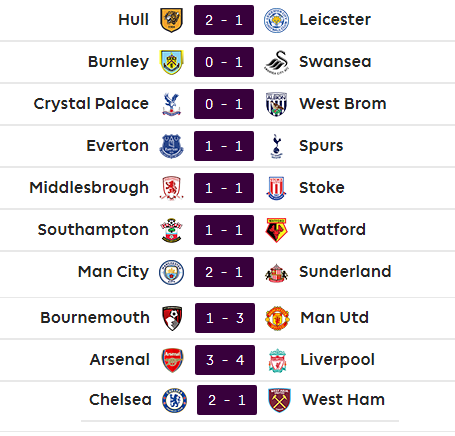Select the Arsenal cannon crest

(x=172, y=360)
